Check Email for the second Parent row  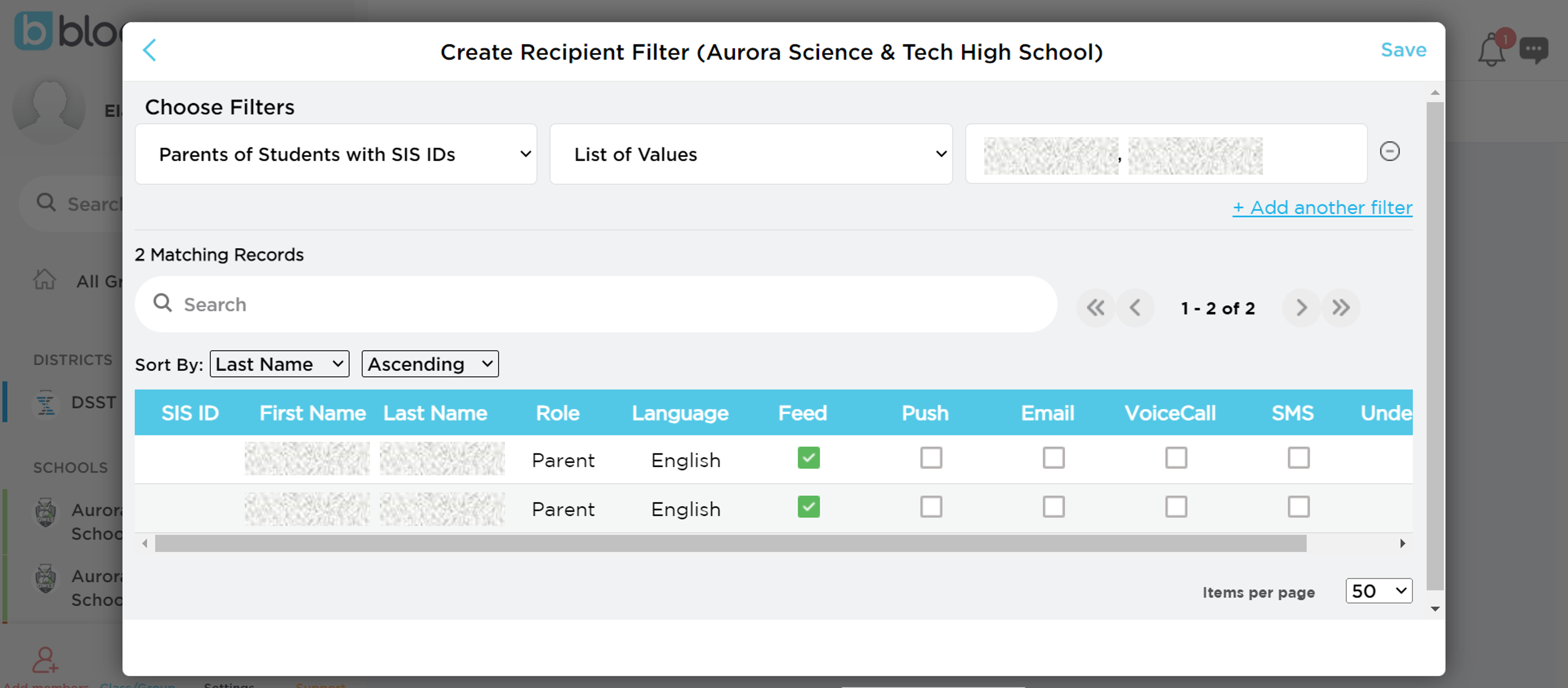tap(1054, 507)
